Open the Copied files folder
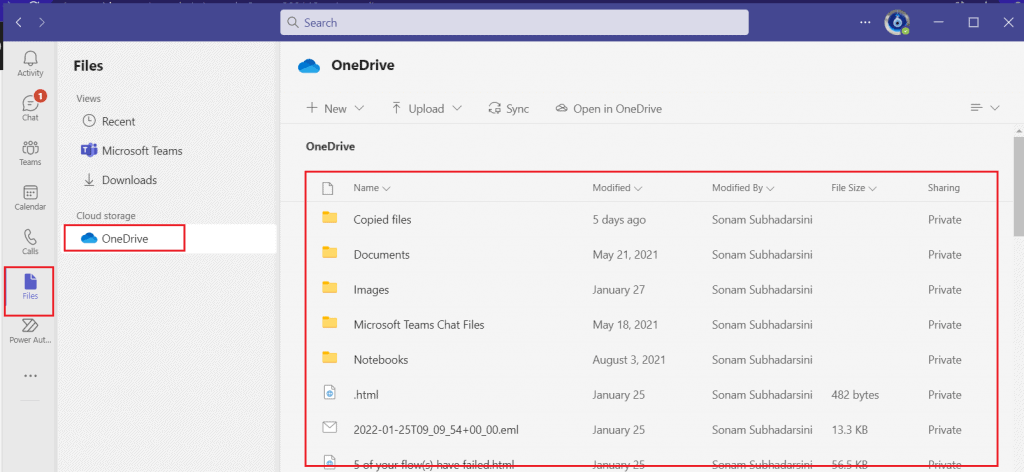1024x472 pixels. coord(382,220)
